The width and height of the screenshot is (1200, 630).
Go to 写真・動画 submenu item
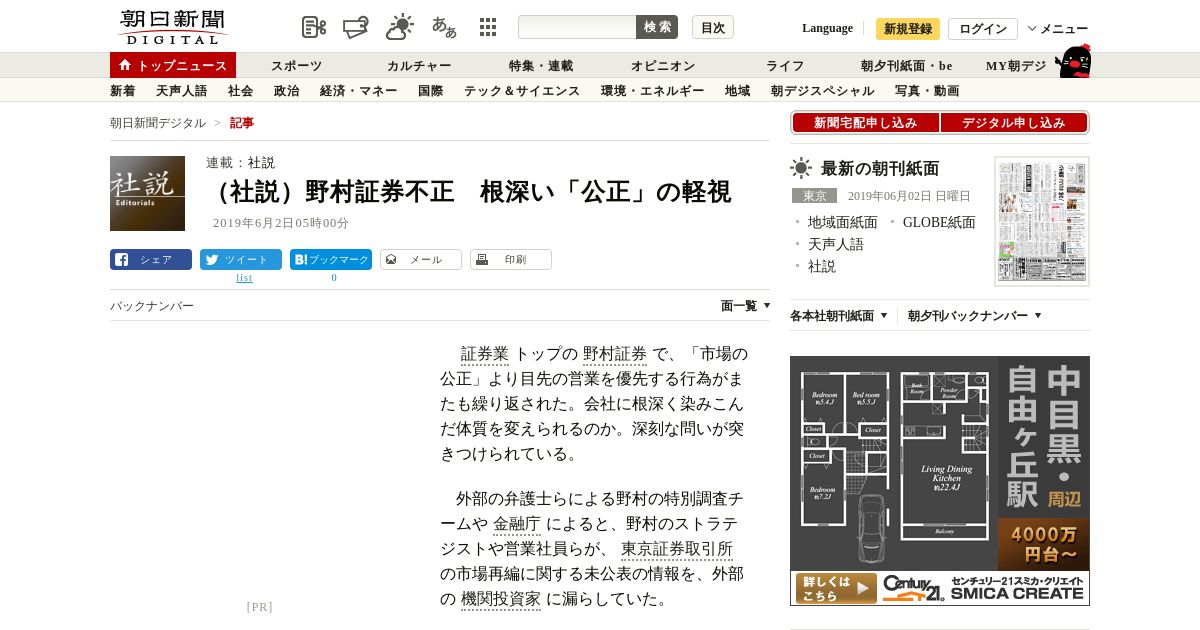pyautogui.click(x=927, y=91)
